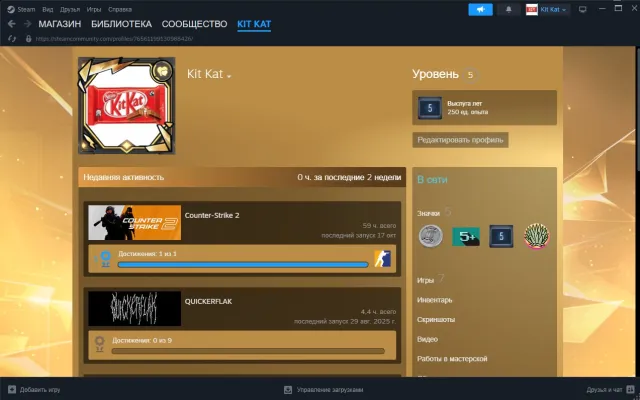Click the Add a game plus icon
This screenshot has width=640, height=400.
tap(12, 389)
